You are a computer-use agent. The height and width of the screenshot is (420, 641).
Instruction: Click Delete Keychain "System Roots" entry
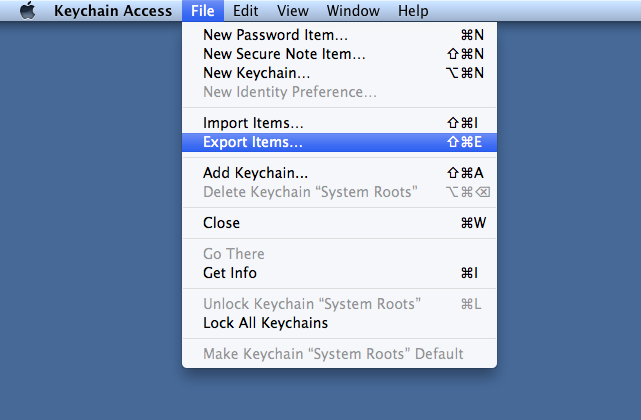click(x=310, y=192)
